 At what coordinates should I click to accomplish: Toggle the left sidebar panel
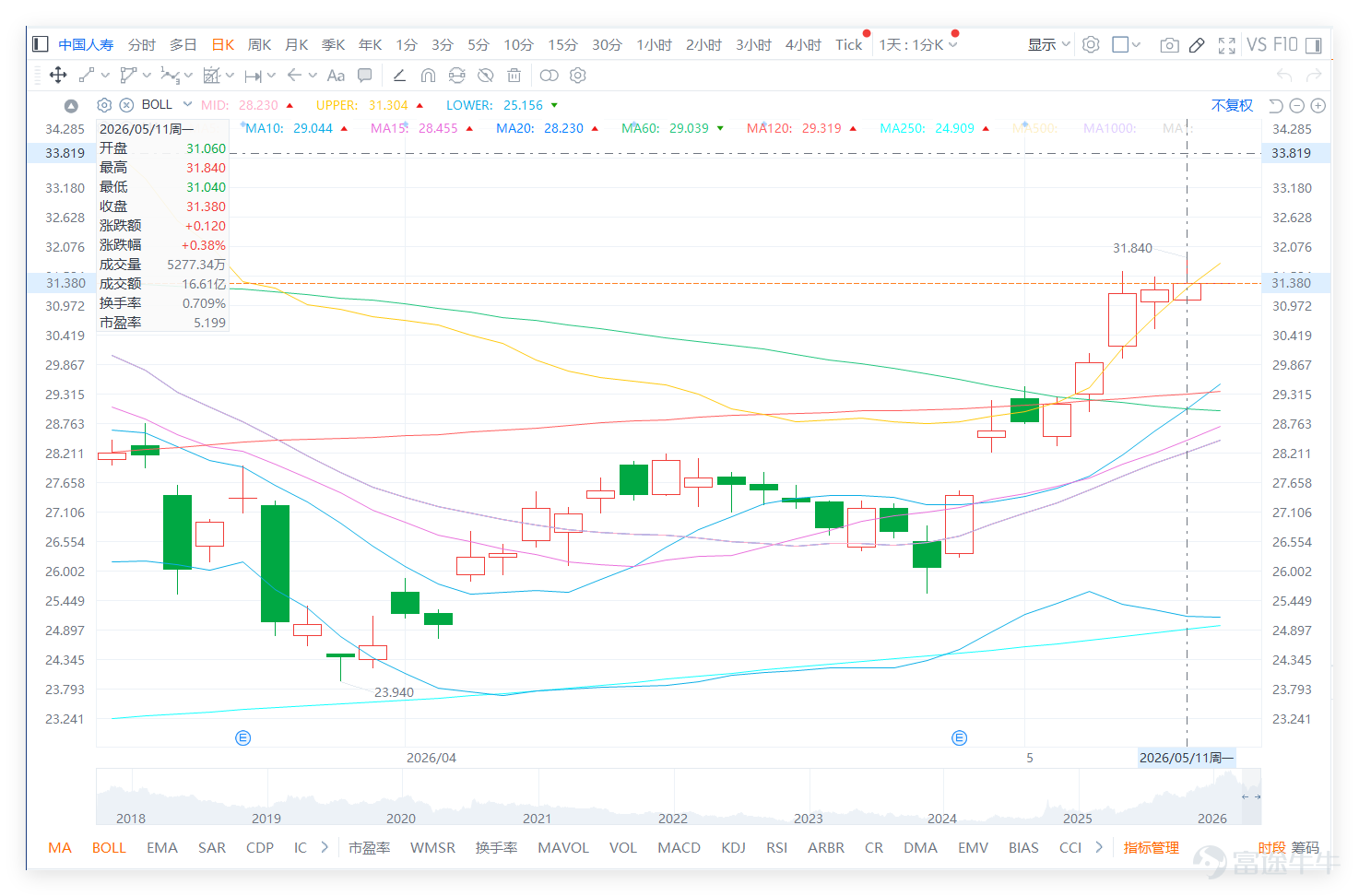[40, 44]
